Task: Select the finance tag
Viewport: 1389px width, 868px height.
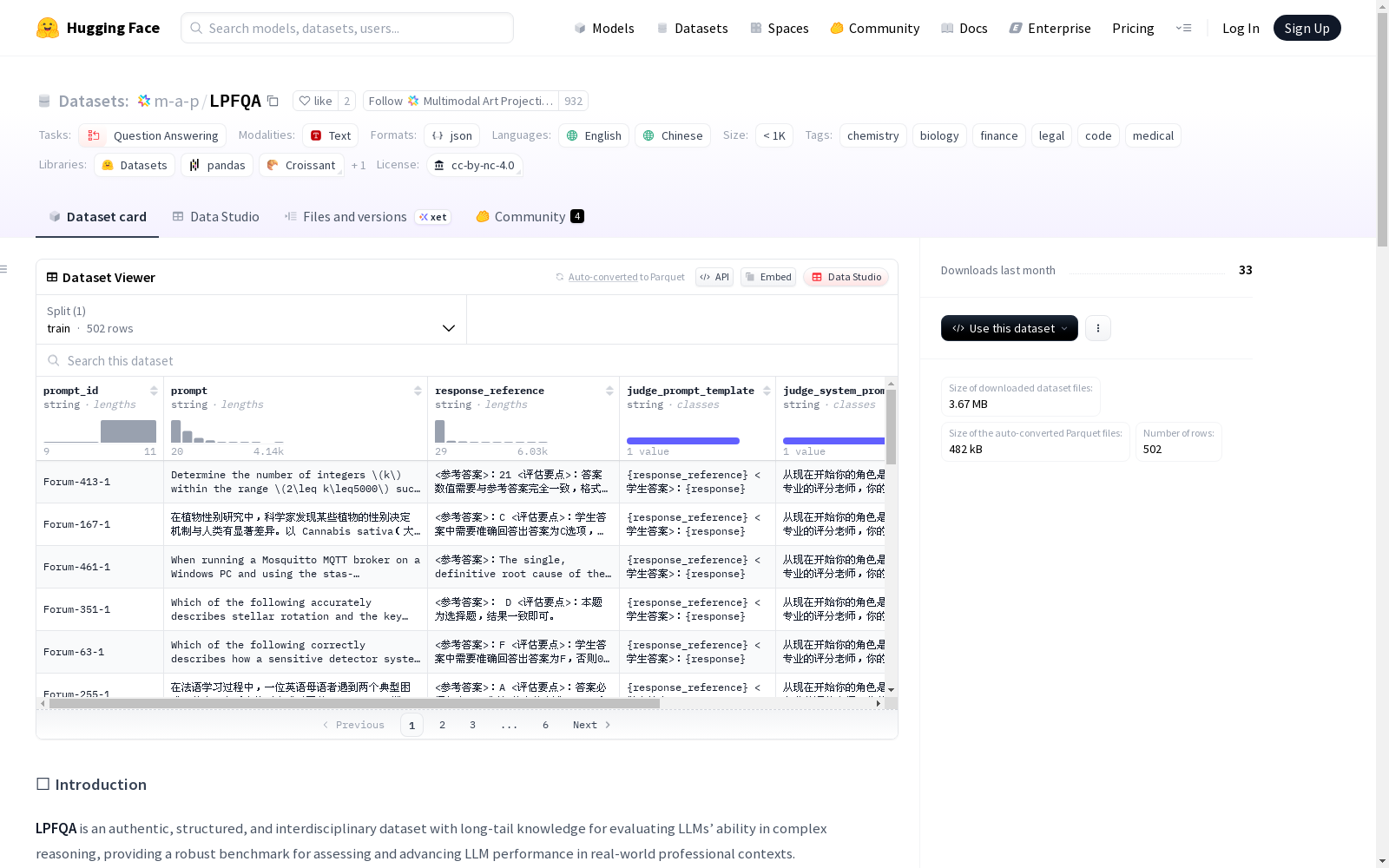Action: click(999, 135)
